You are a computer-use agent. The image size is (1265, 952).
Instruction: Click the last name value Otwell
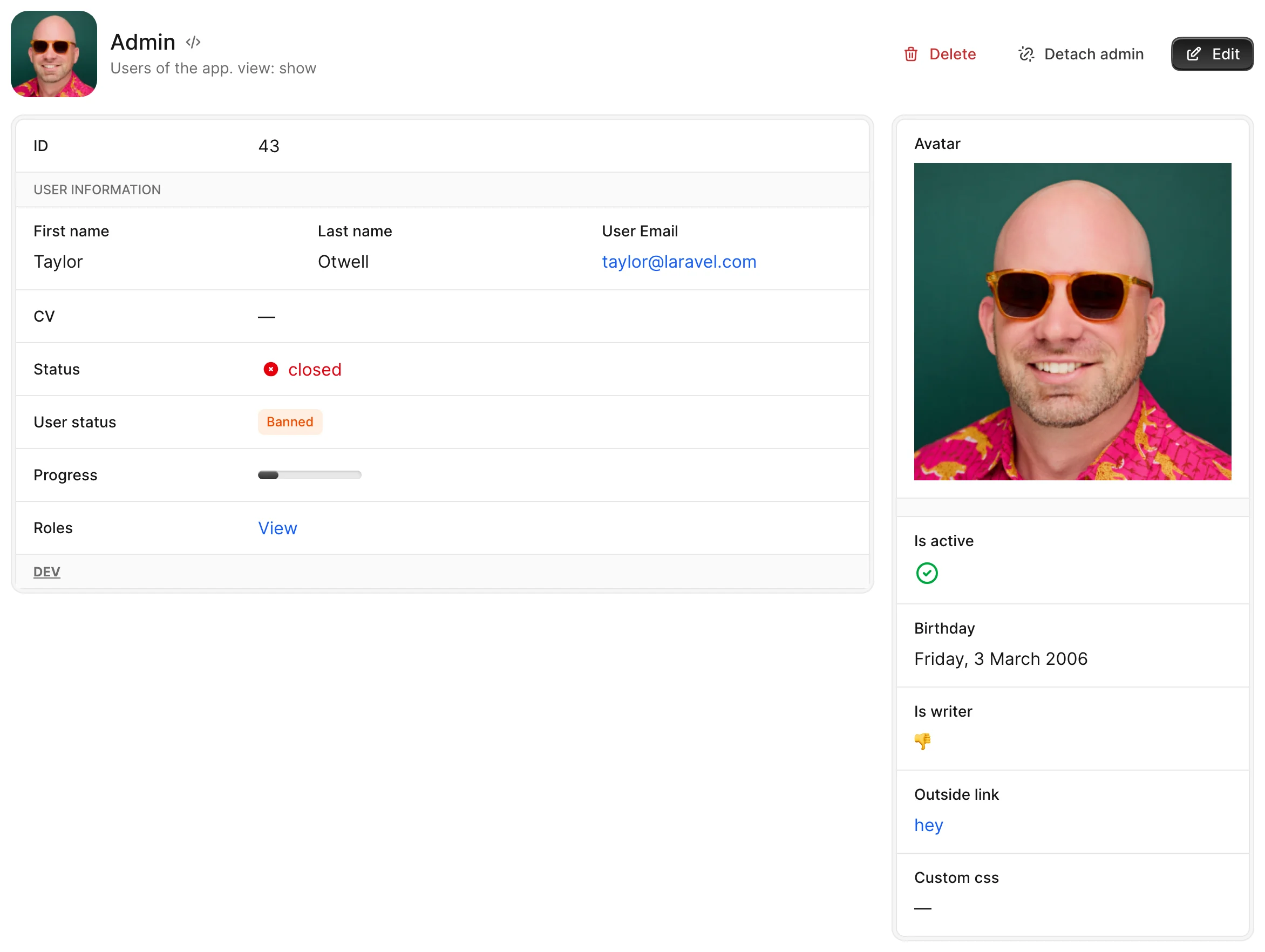tap(343, 262)
